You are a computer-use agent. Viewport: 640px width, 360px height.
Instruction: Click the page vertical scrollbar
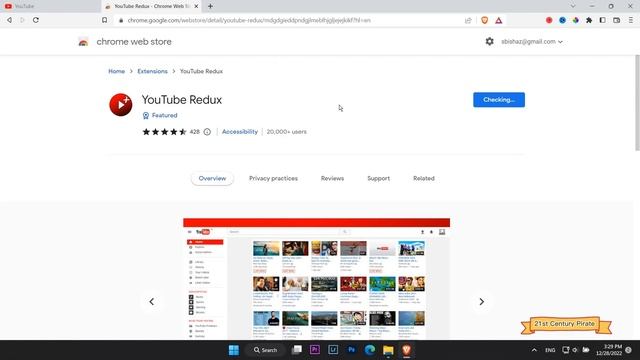(637, 103)
